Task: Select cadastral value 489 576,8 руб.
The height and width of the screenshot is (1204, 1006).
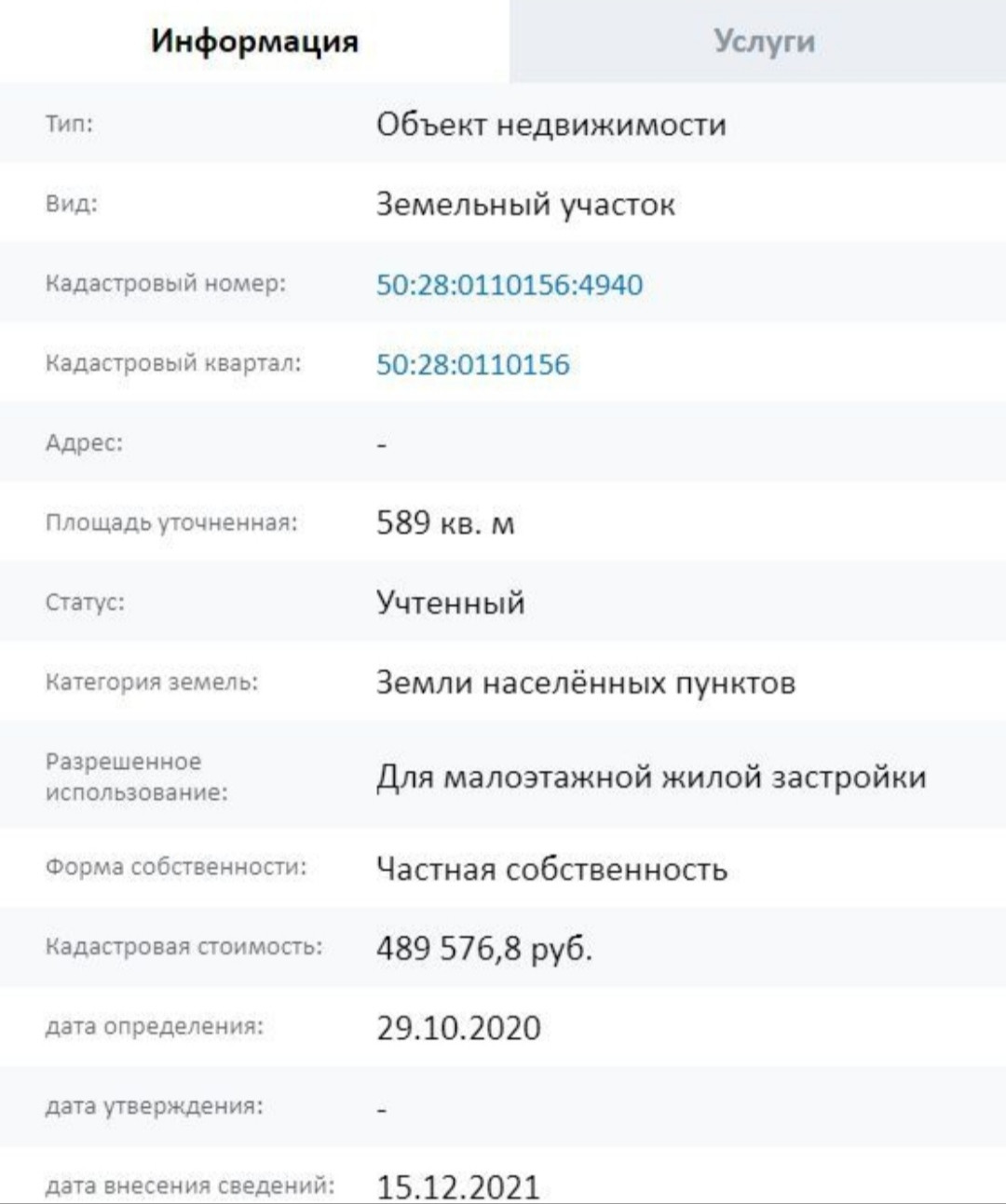Action: pos(484,948)
